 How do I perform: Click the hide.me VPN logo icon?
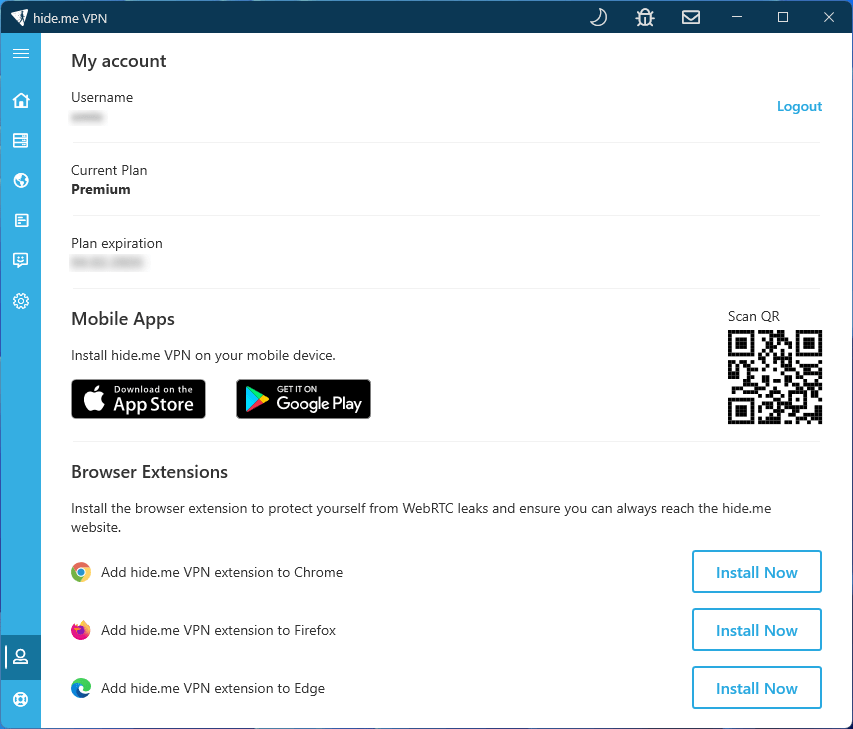20,17
